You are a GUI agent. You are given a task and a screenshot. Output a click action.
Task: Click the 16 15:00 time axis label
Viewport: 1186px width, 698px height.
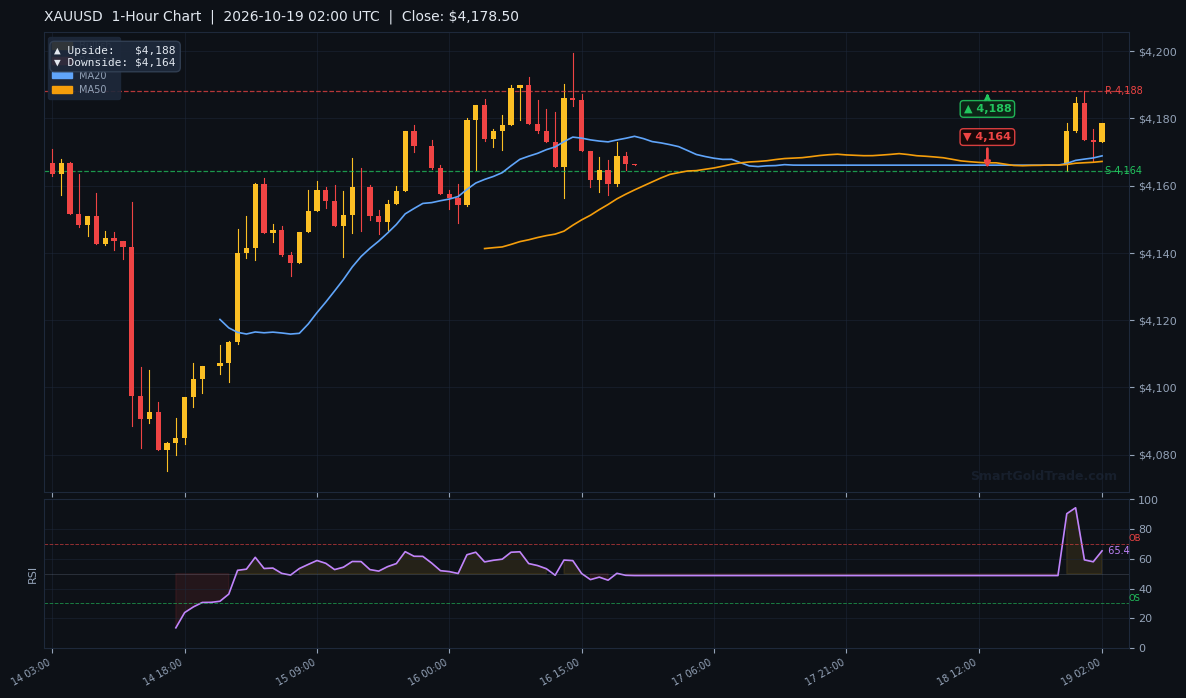(x=560, y=672)
